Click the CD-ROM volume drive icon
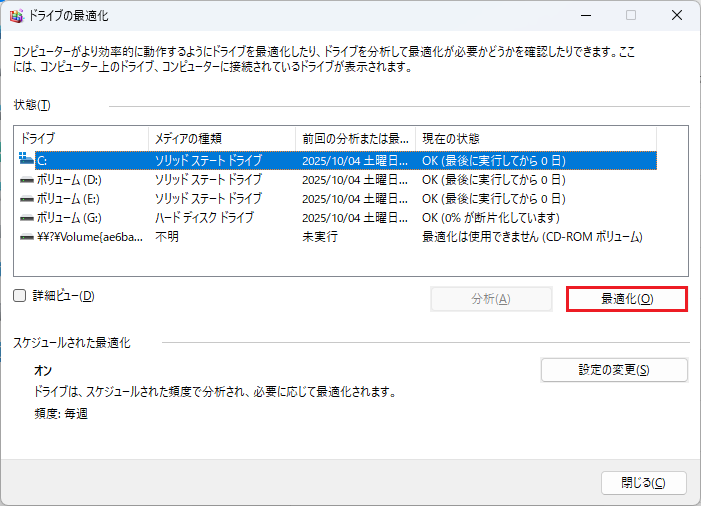The height and width of the screenshot is (506, 701). point(27,236)
